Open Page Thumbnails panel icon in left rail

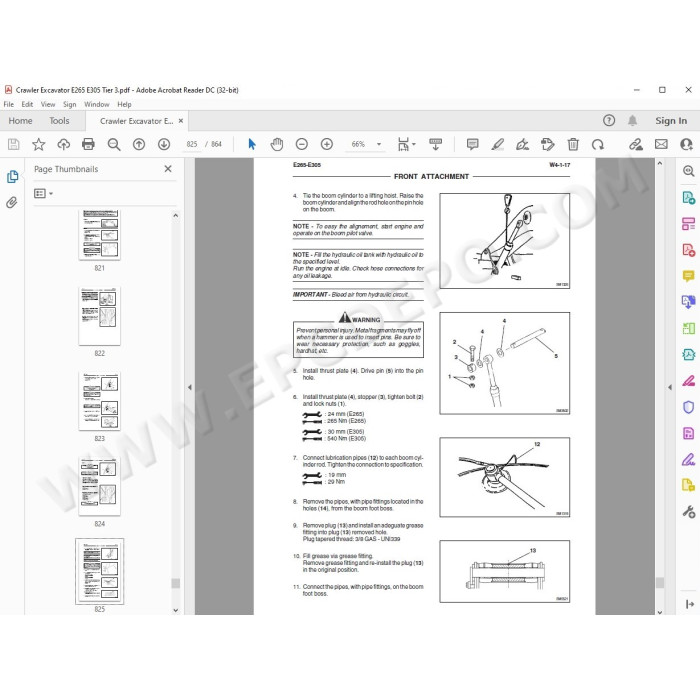pos(12,176)
